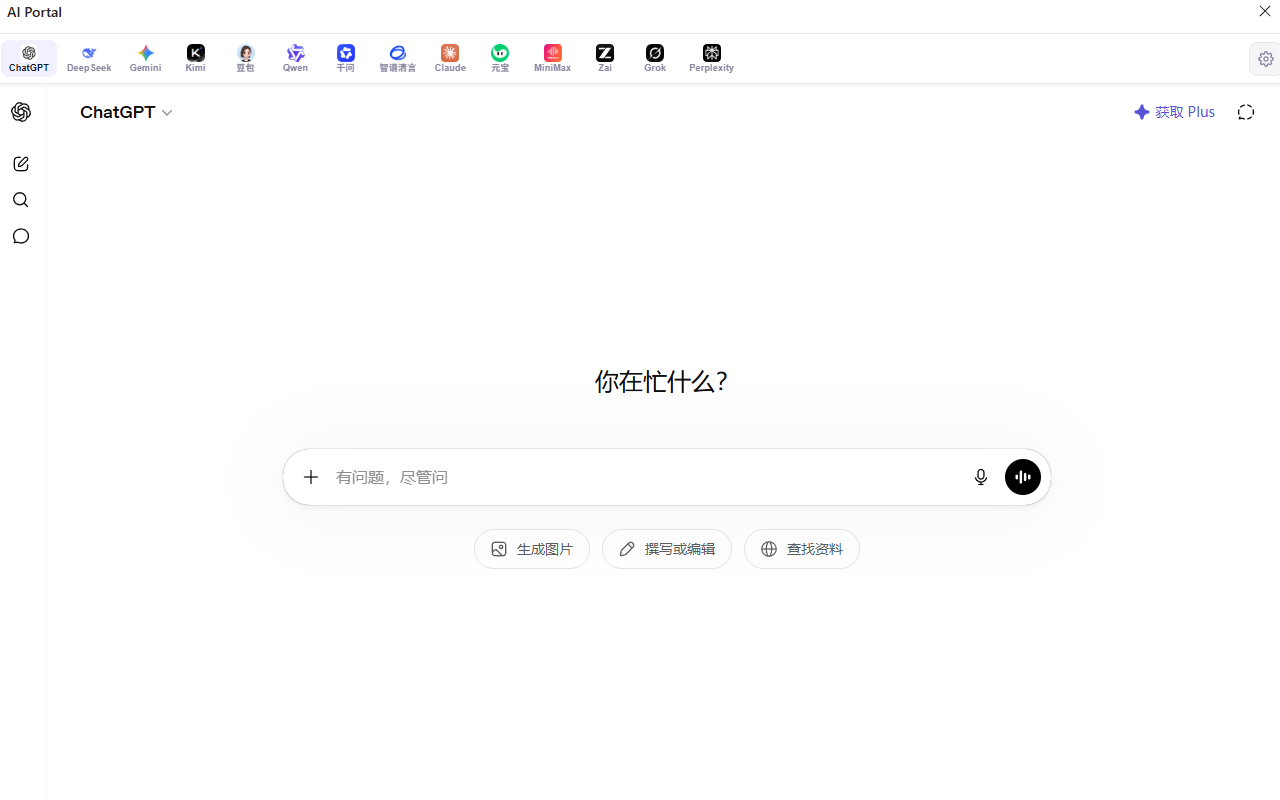Open the DeepSeek tab
The height and width of the screenshot is (800, 1280).
89,59
